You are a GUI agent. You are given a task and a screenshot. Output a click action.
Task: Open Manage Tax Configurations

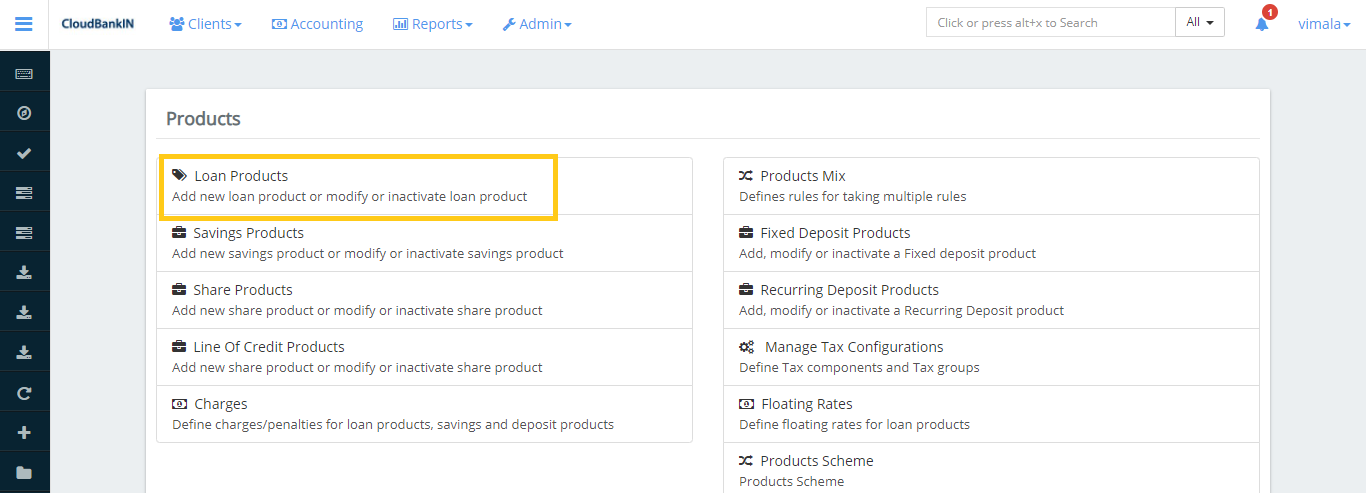coord(853,347)
